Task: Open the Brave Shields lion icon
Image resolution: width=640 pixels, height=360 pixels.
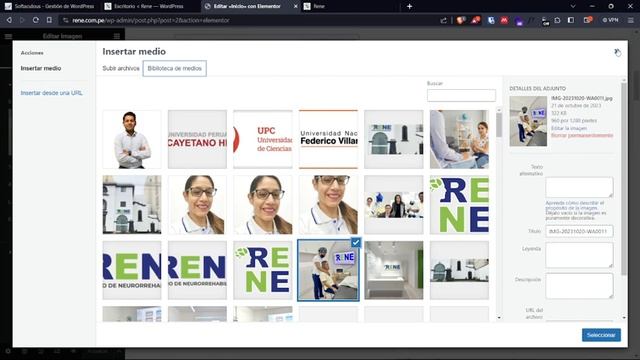Action: pos(461,20)
